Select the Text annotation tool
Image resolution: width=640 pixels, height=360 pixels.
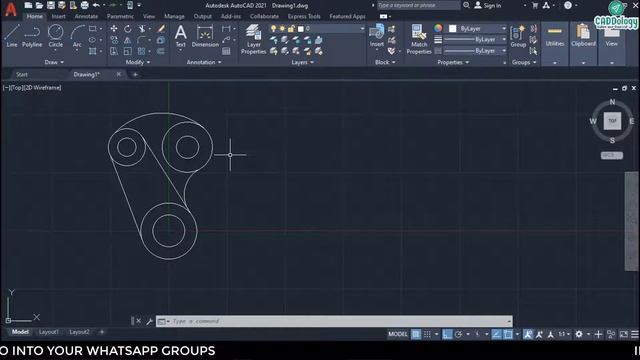tap(180, 36)
